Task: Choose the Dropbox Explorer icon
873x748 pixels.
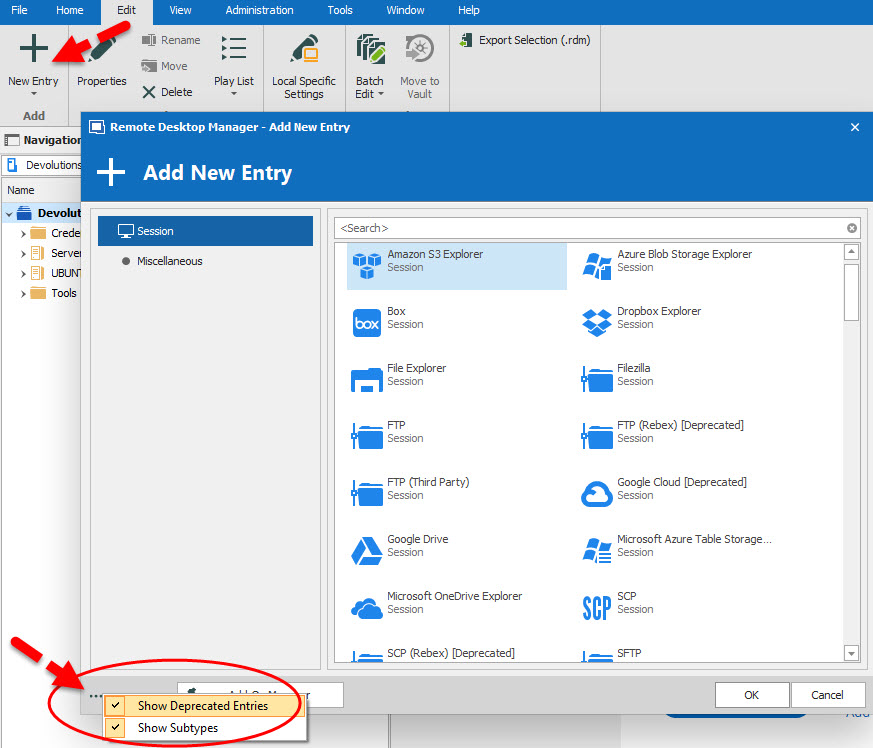Action: click(x=596, y=322)
